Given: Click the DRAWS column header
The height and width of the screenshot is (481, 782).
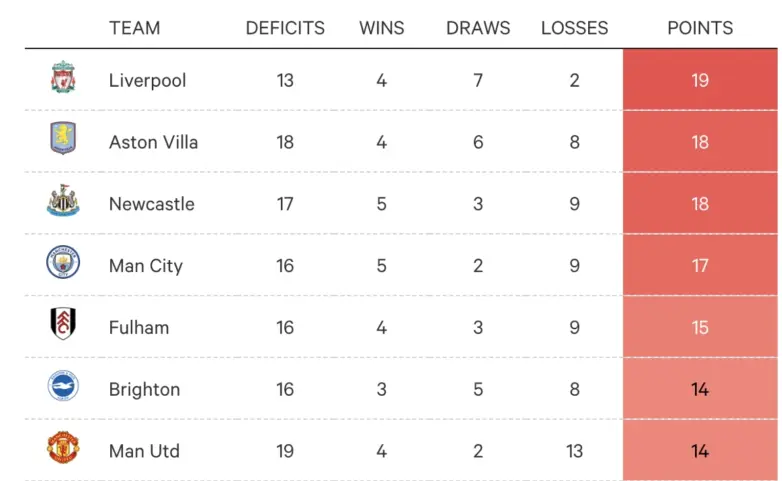Looking at the screenshot, I should click(478, 28).
